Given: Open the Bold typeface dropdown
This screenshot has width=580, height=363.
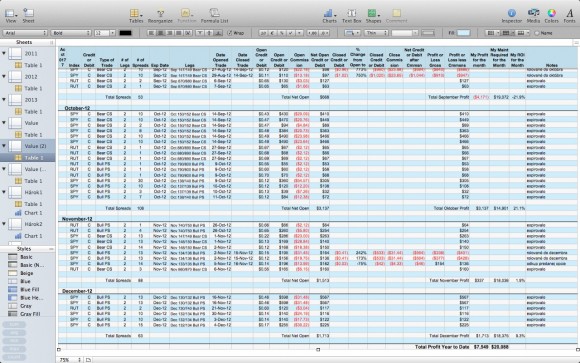Looking at the screenshot, I should pos(71,33).
